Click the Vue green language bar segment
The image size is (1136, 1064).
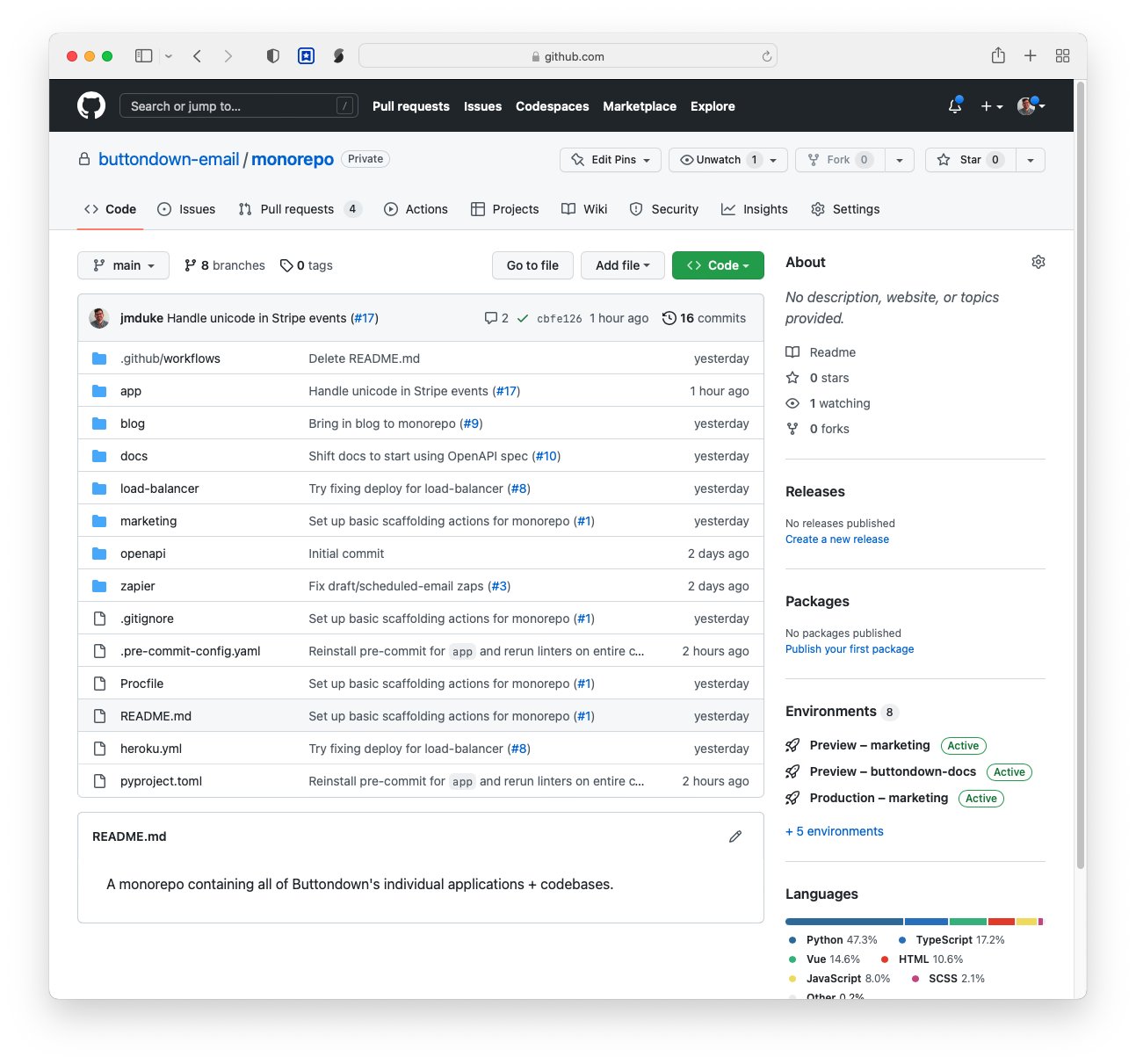pyautogui.click(x=968, y=922)
